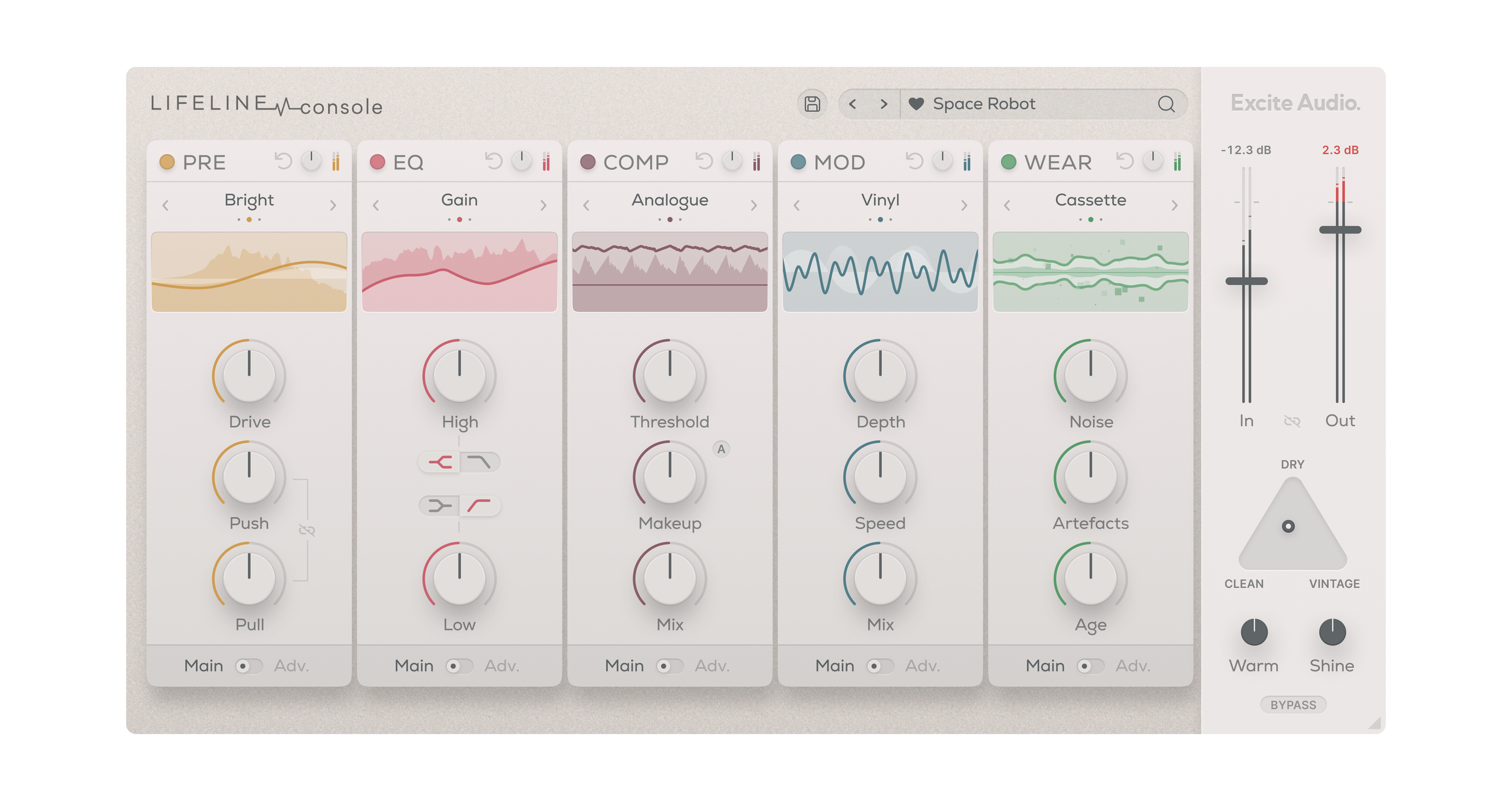Switch the COMP module Main/Adv. toggle
1512x801 pixels.
(x=670, y=666)
